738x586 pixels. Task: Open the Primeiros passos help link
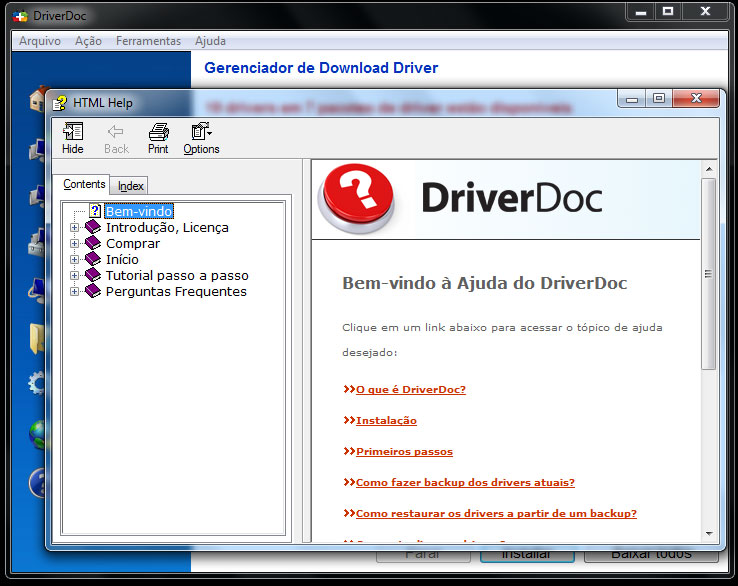404,451
